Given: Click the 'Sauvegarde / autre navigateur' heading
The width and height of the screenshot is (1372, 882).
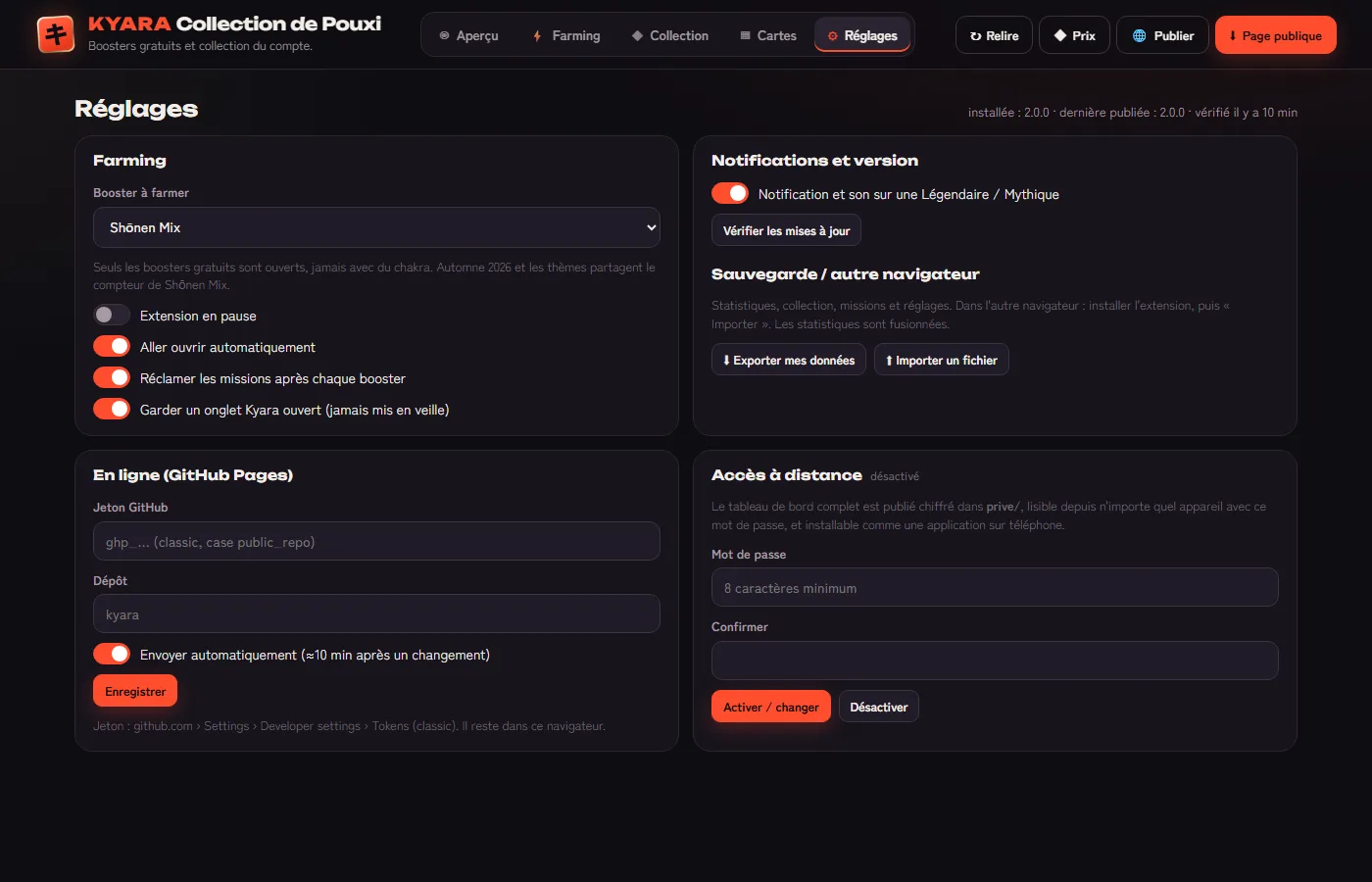Looking at the screenshot, I should [846, 274].
